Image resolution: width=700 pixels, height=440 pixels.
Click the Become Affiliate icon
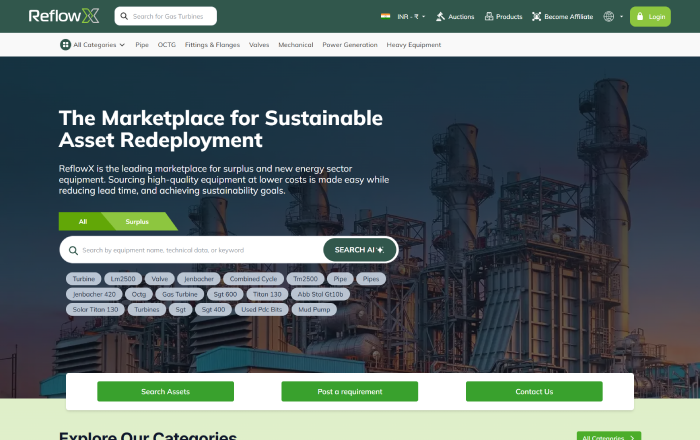click(x=537, y=17)
